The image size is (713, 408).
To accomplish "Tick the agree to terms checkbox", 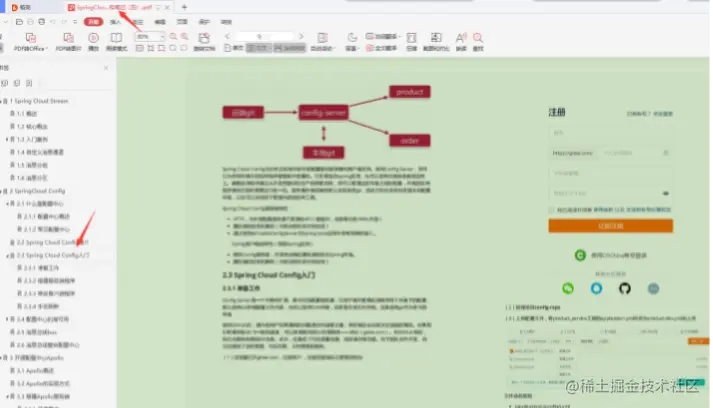I will [x=552, y=210].
